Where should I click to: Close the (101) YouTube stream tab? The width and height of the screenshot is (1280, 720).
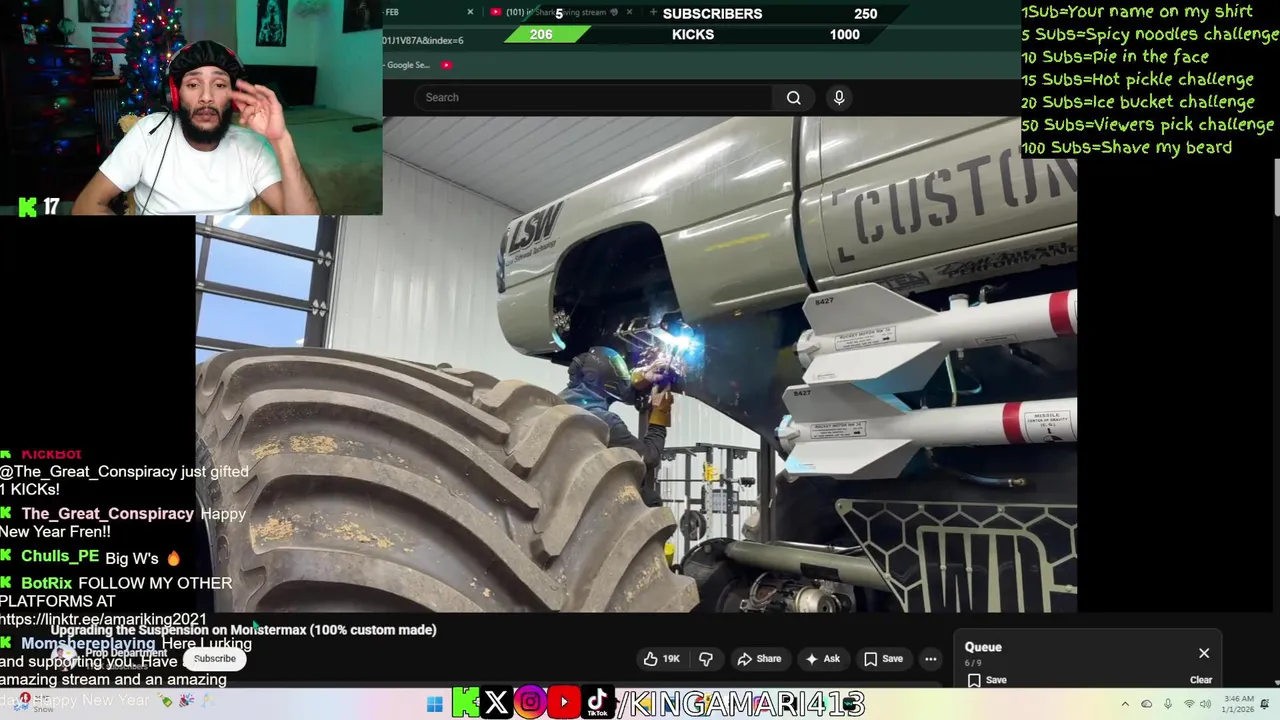coord(629,12)
